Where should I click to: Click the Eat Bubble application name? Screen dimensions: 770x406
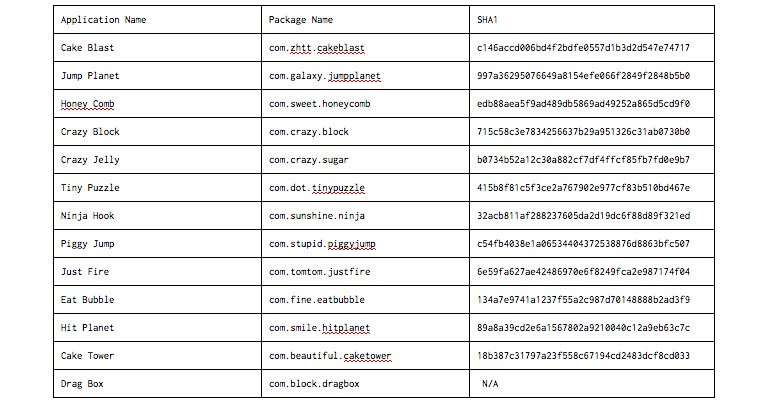point(87,299)
